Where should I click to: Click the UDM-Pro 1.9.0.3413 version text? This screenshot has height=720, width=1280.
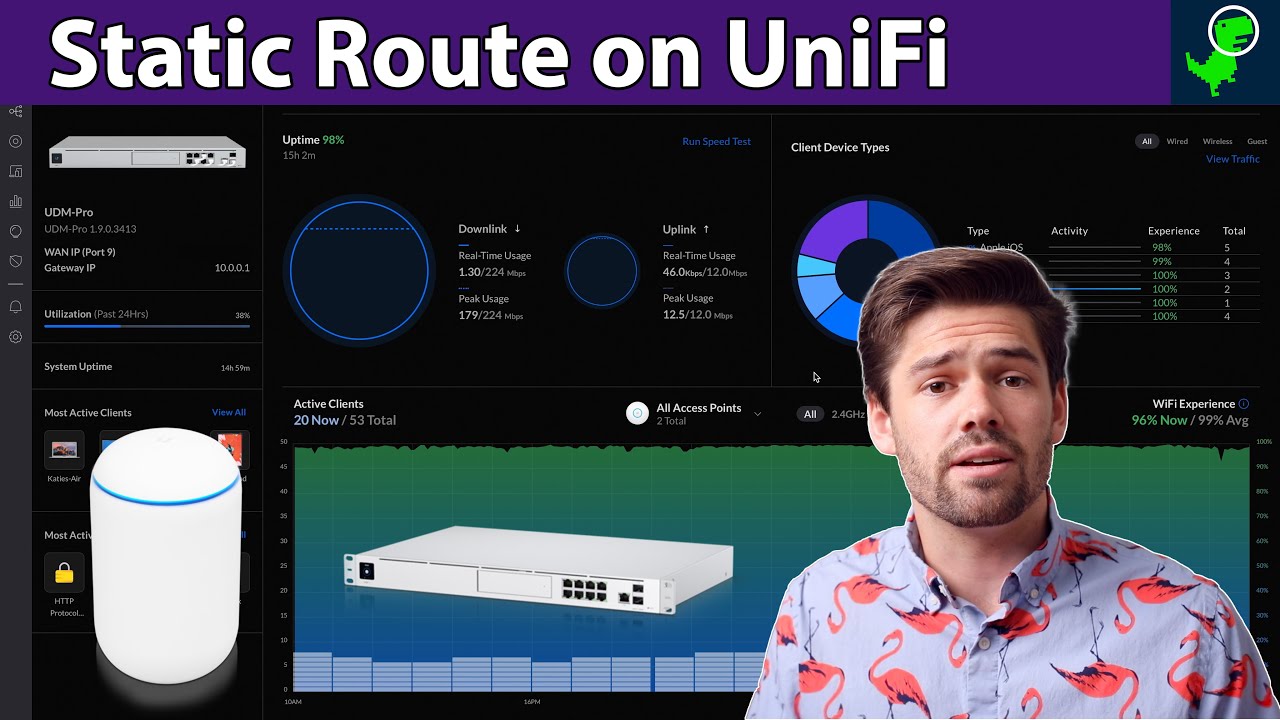pyautogui.click(x=90, y=229)
